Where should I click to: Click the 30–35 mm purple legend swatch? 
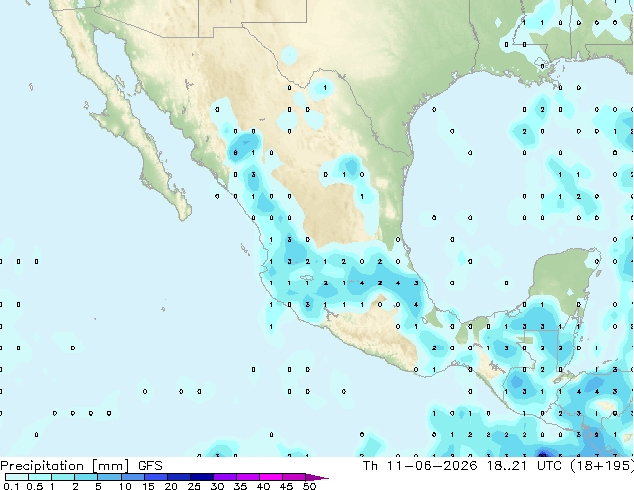pos(224,477)
